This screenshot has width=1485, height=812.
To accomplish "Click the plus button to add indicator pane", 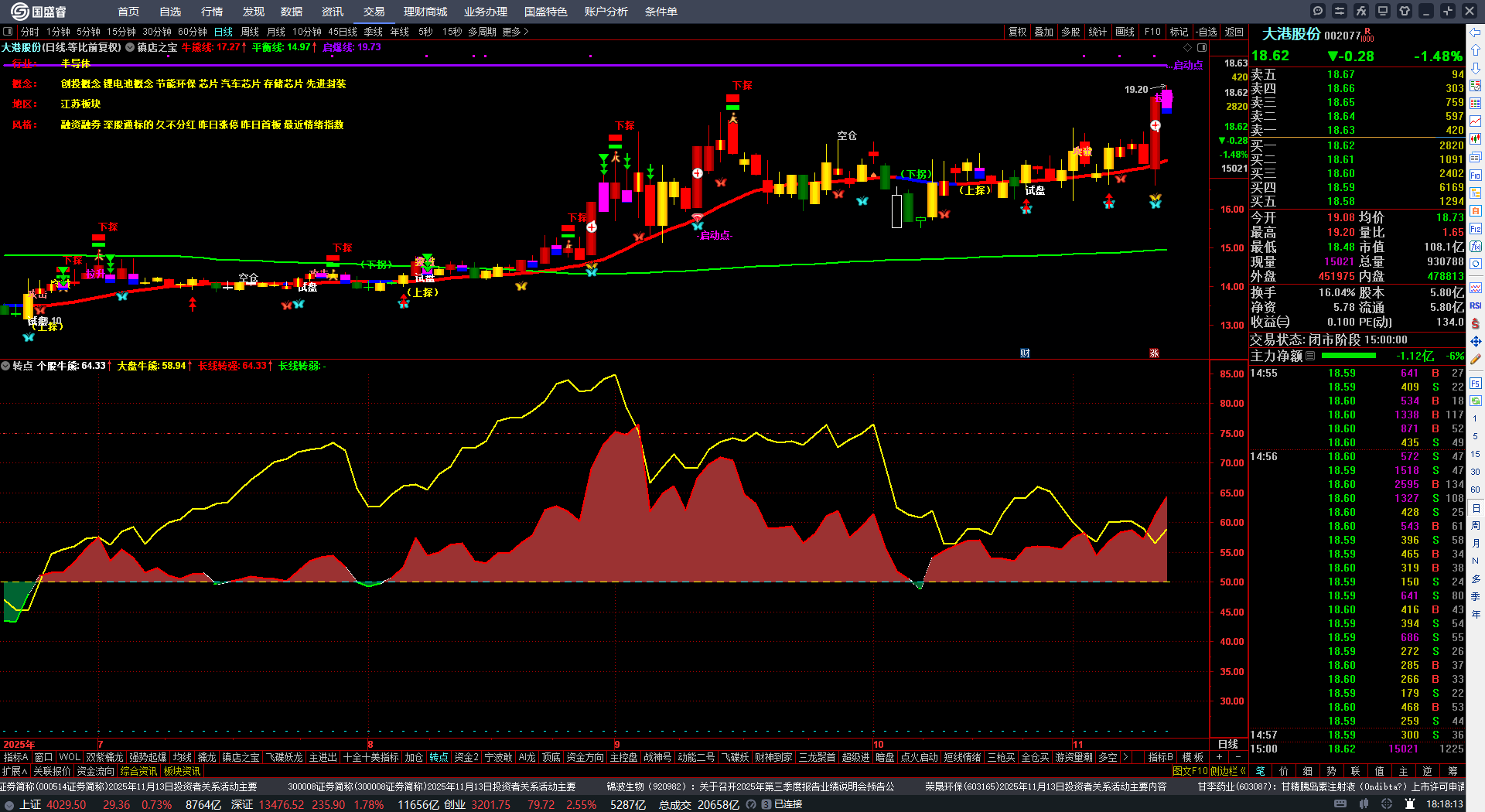I will pyautogui.click(x=1220, y=757).
